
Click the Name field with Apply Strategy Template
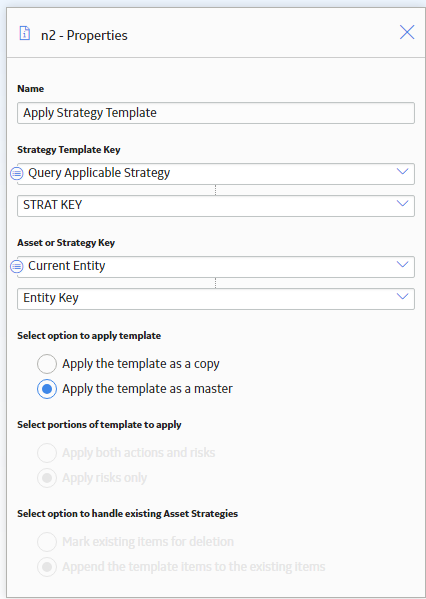click(x=216, y=113)
